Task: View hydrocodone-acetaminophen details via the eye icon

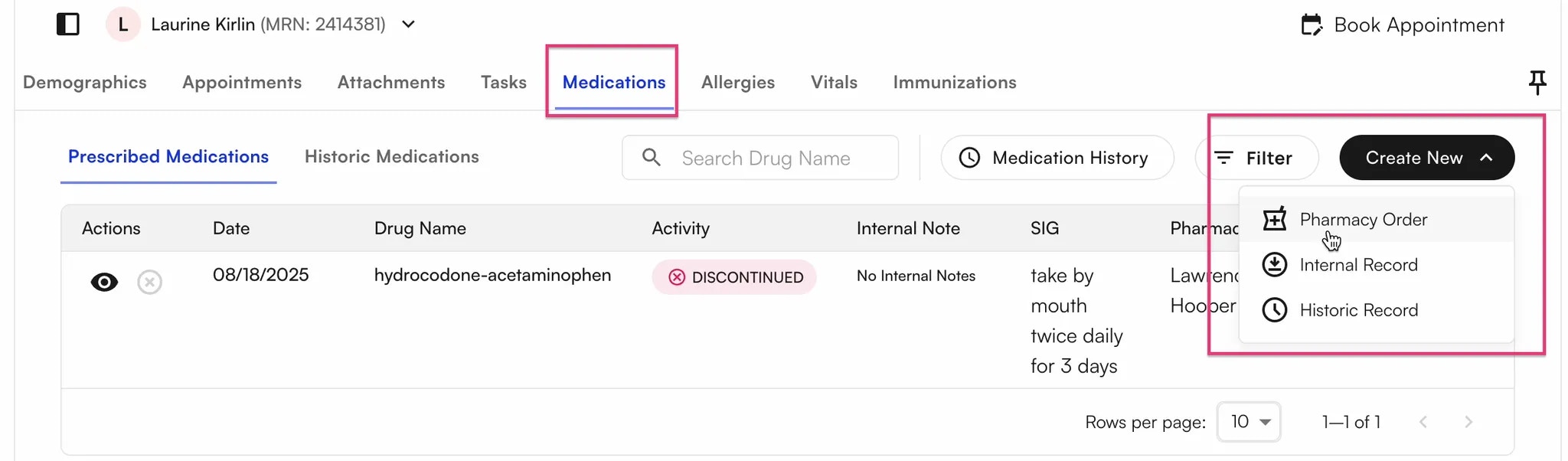Action: click(x=105, y=282)
